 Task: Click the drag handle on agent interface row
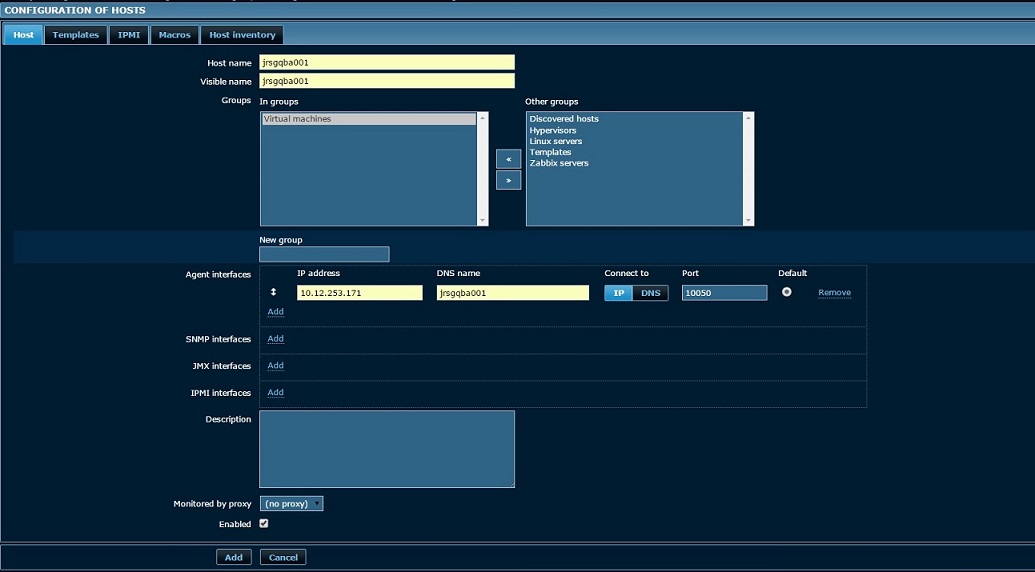274,292
